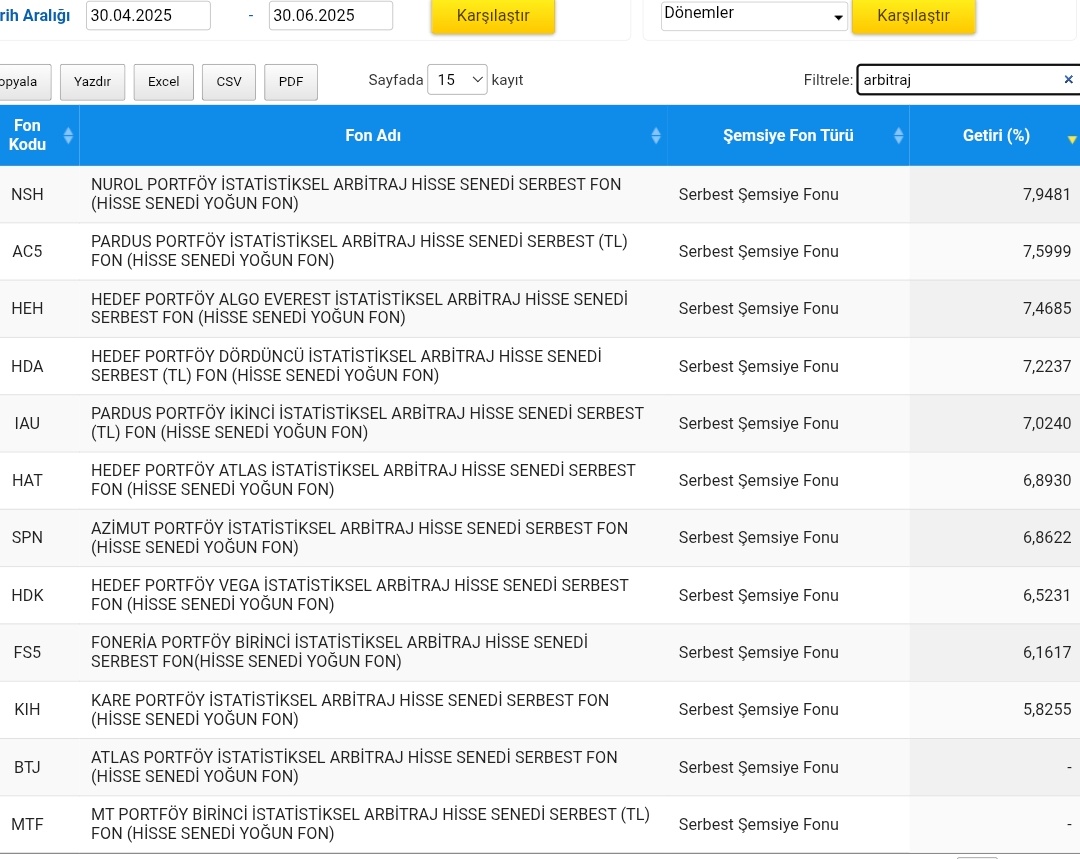Image resolution: width=1080 pixels, height=859 pixels.
Task: Click Karşılaştır button next to the date range
Action: (492, 15)
